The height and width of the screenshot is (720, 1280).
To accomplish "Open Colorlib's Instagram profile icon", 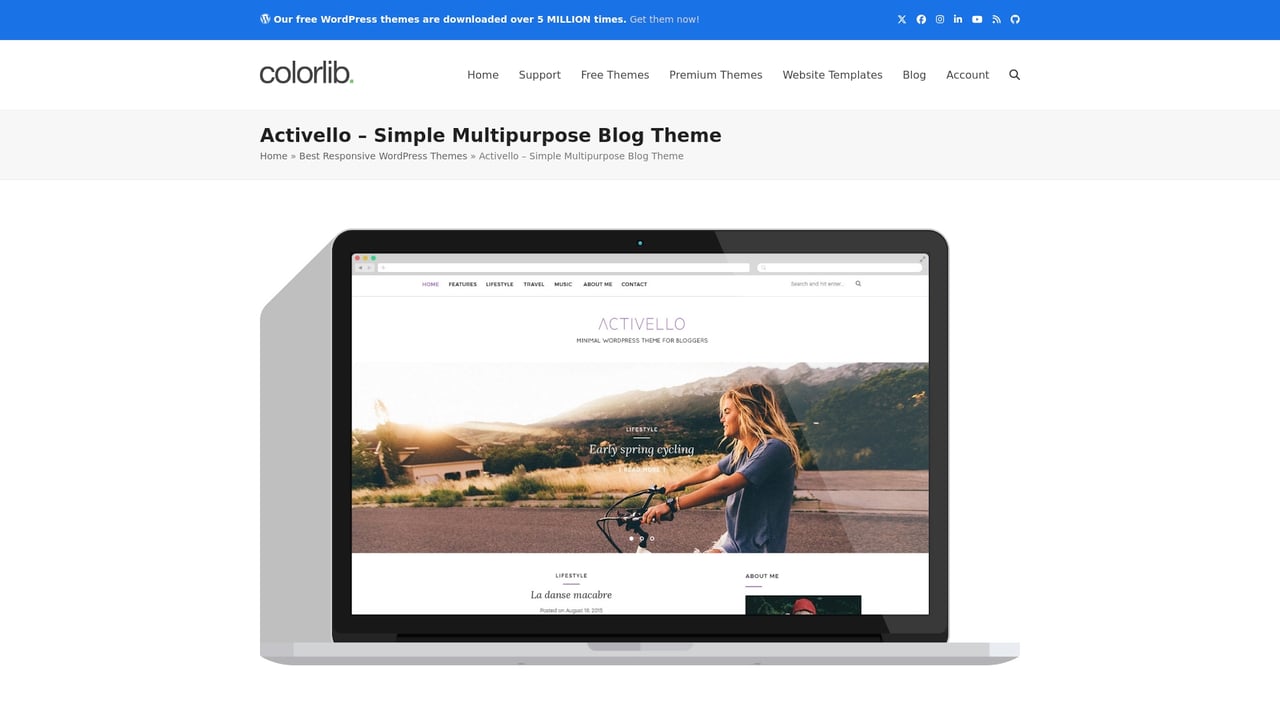I will click(939, 19).
